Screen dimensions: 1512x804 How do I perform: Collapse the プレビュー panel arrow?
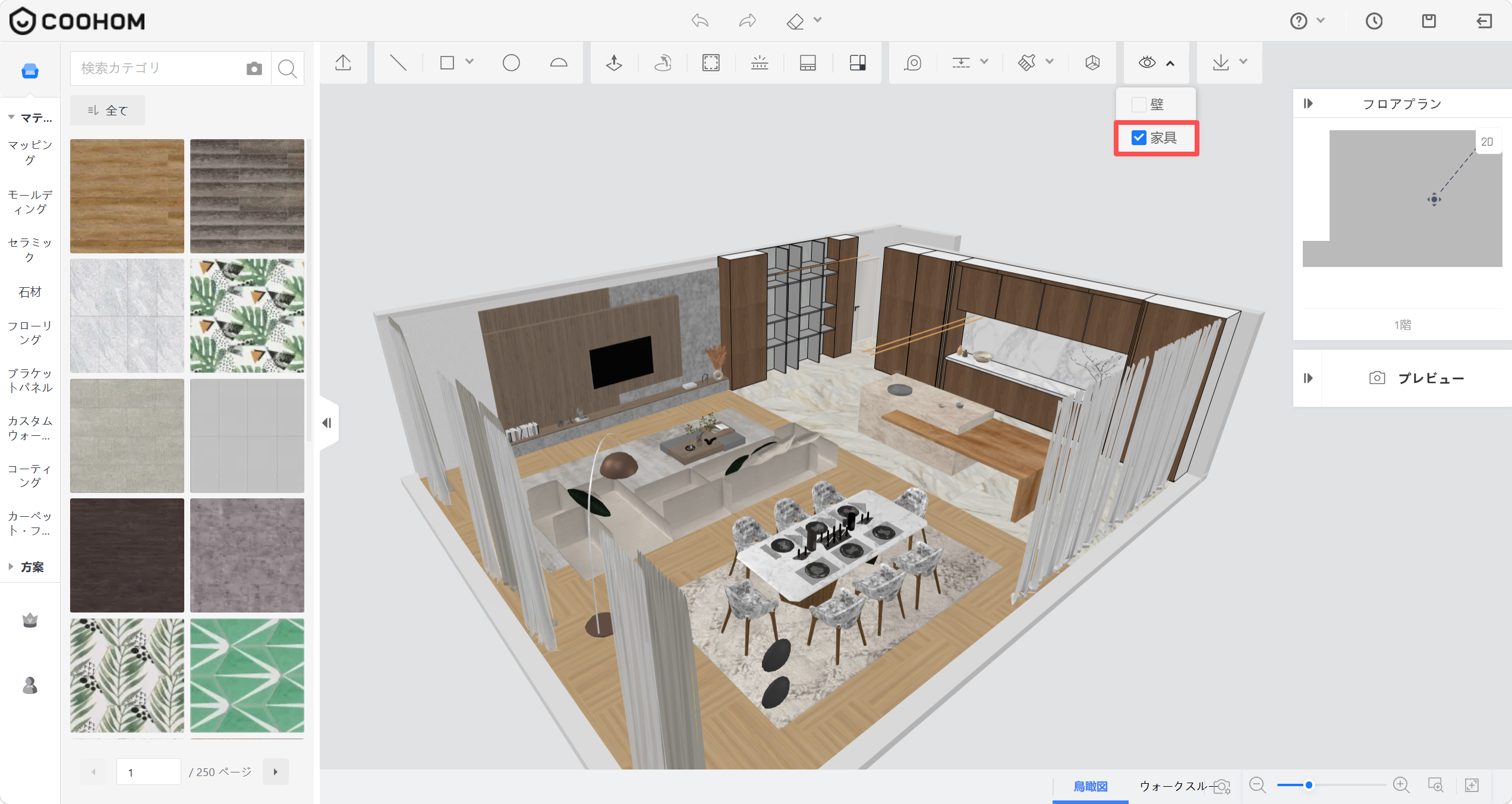pyautogui.click(x=1308, y=378)
